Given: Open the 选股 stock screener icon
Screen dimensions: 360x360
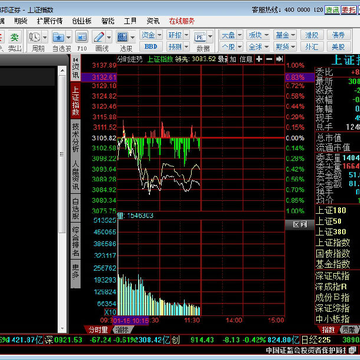Looking at the screenshot, I should point(123,37).
